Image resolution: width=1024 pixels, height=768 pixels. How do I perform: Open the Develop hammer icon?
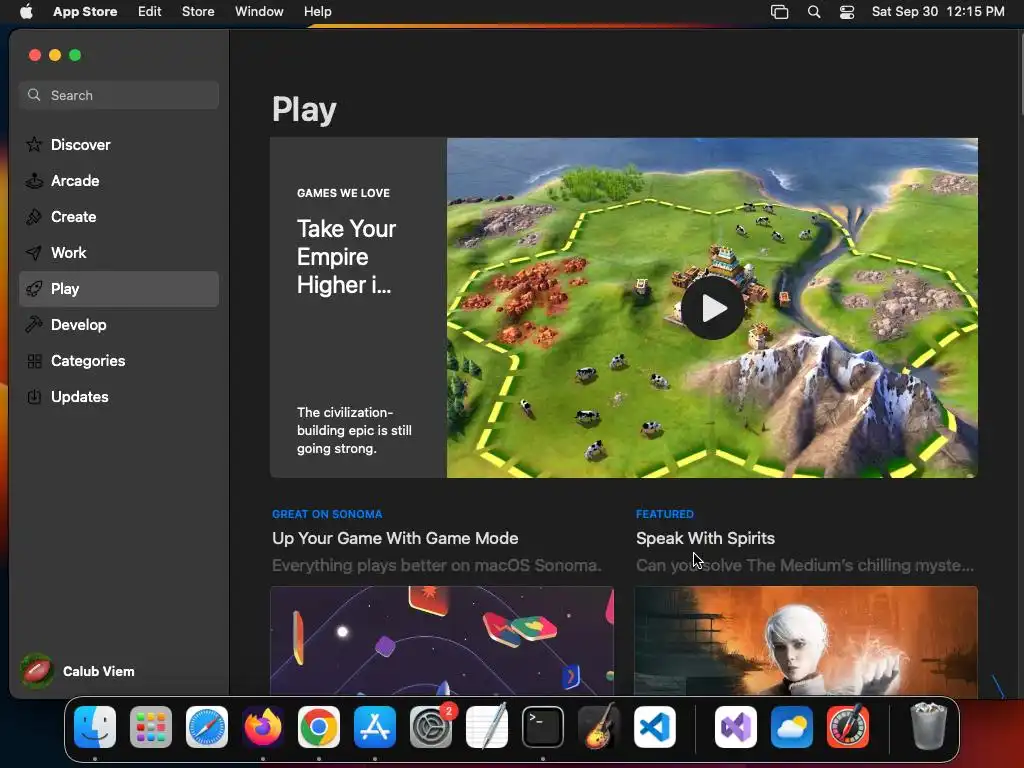click(x=34, y=325)
